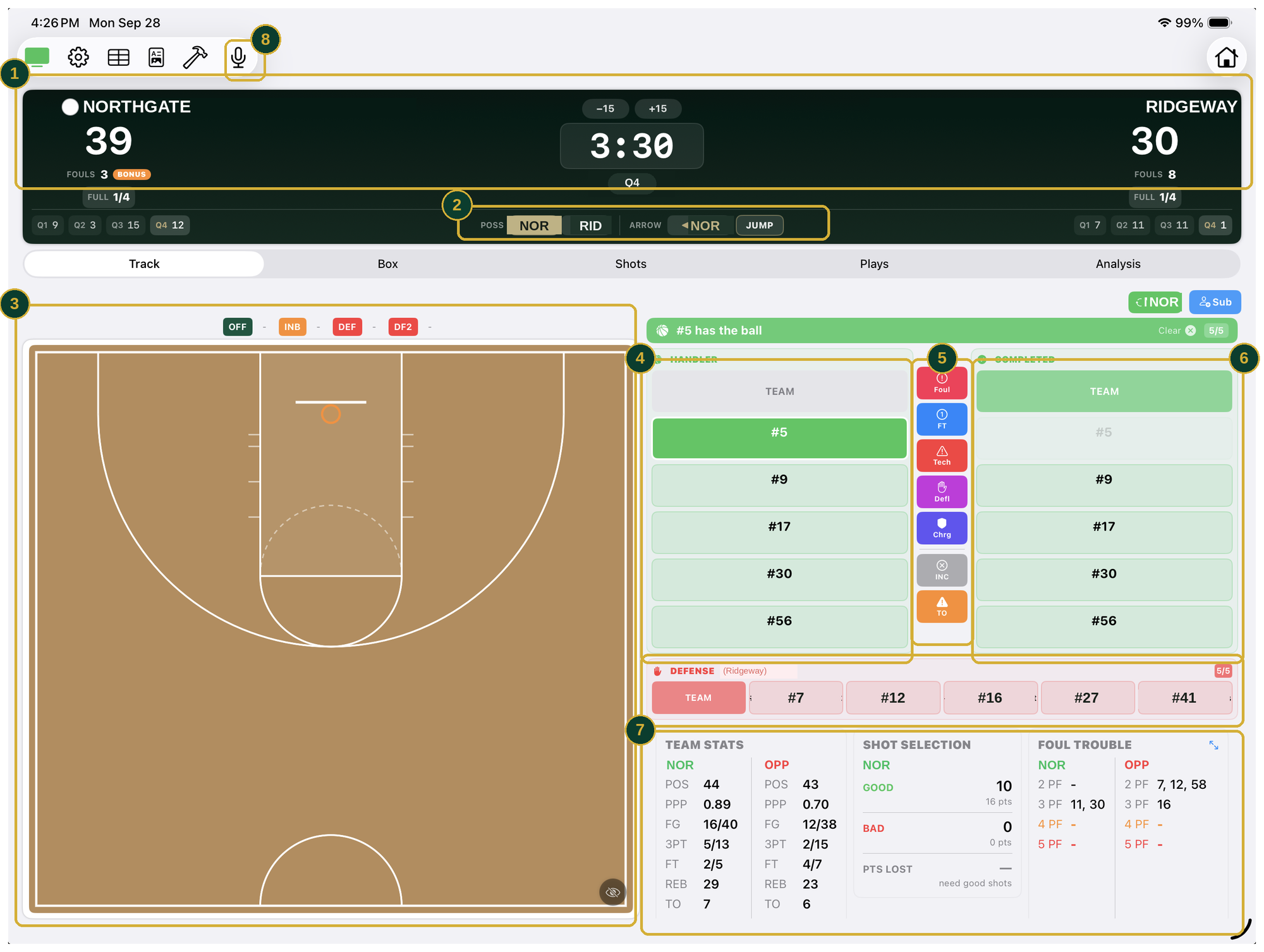This screenshot has width=1264, height=952.
Task: Clear the current ball handler
Action: tap(1177, 331)
